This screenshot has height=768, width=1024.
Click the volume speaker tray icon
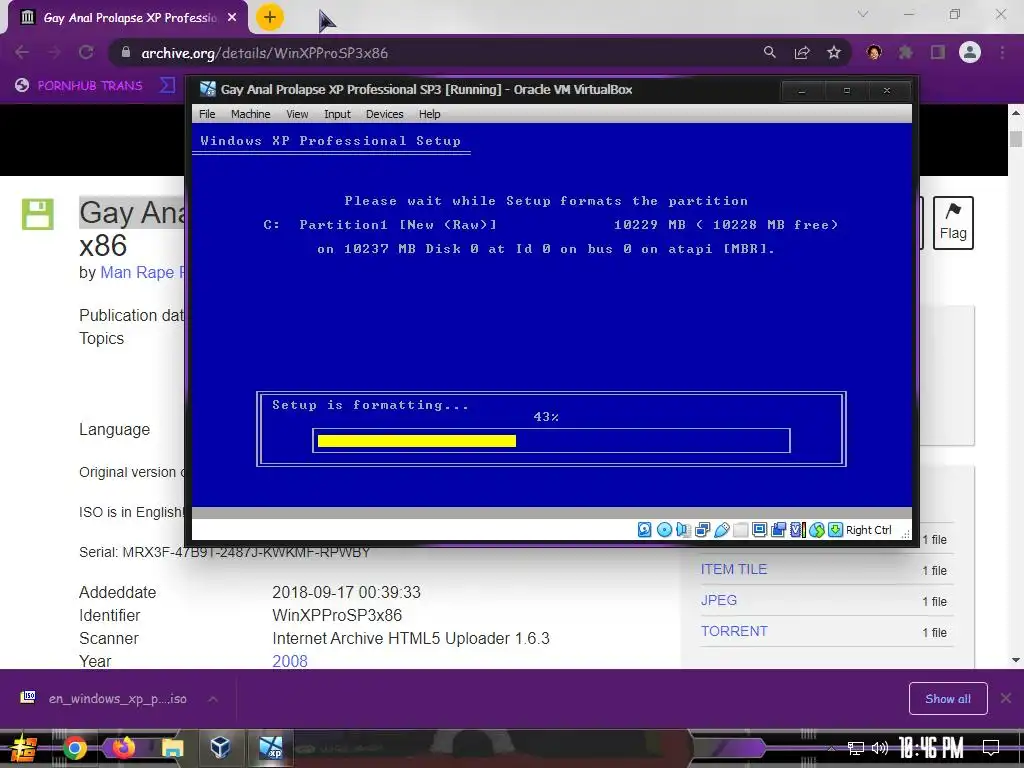880,748
